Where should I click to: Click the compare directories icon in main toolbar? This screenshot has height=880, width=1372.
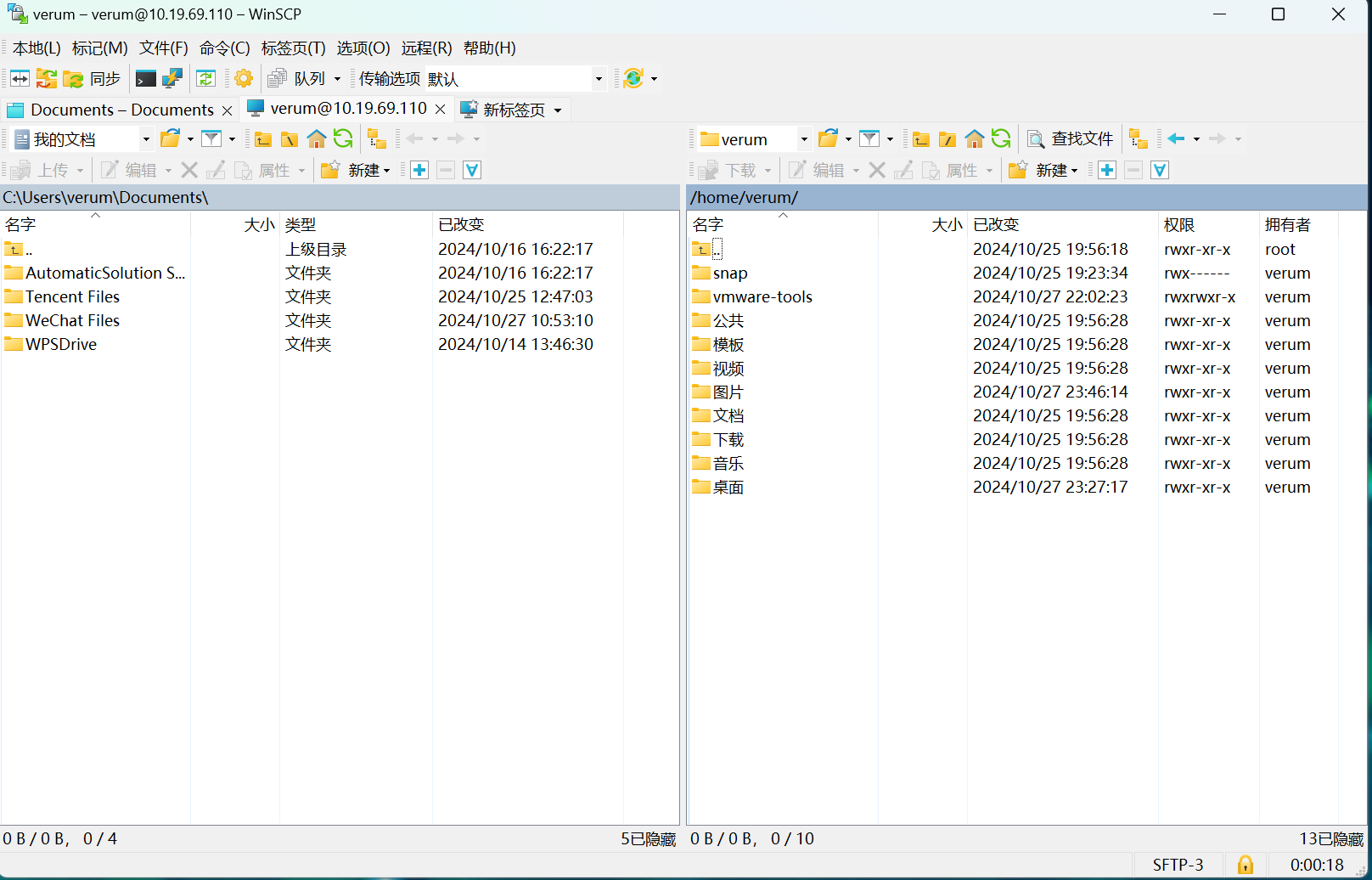[x=20, y=79]
